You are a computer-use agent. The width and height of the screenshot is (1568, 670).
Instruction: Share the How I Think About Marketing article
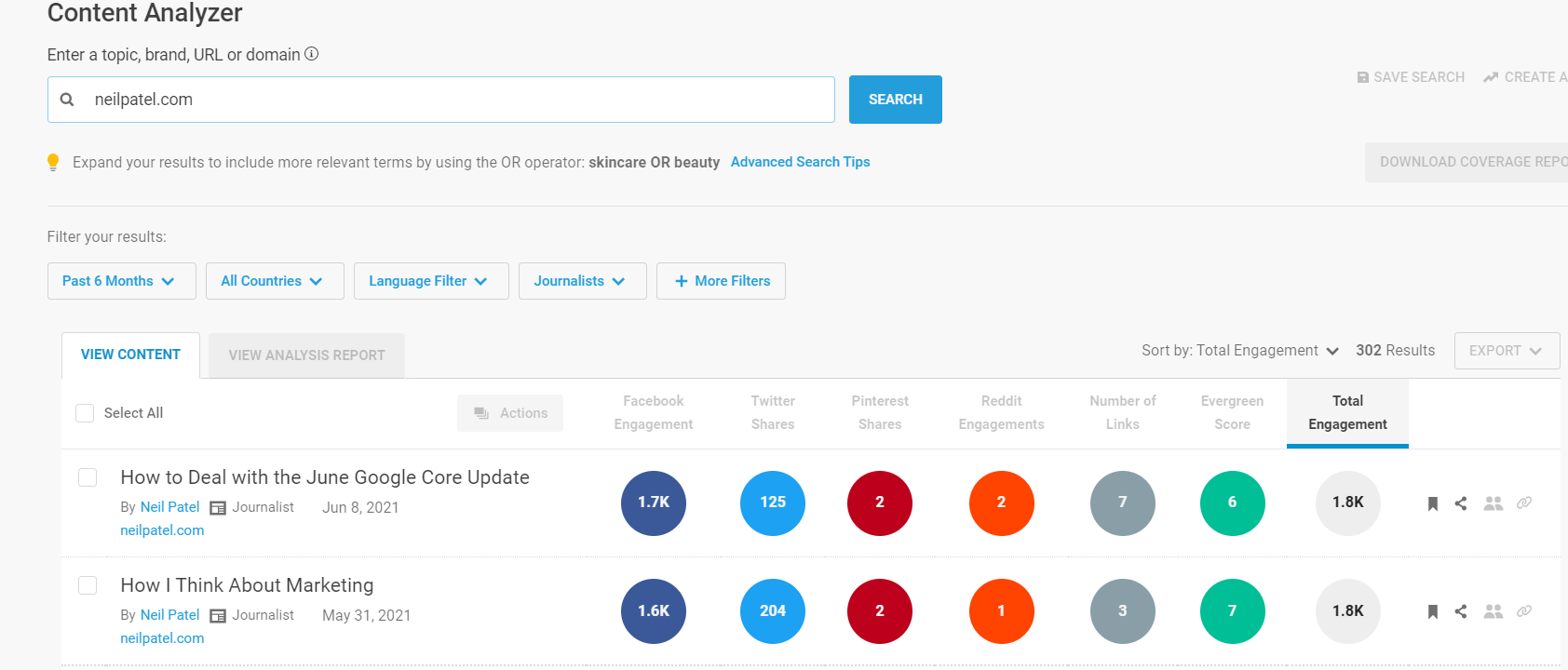(x=1461, y=611)
